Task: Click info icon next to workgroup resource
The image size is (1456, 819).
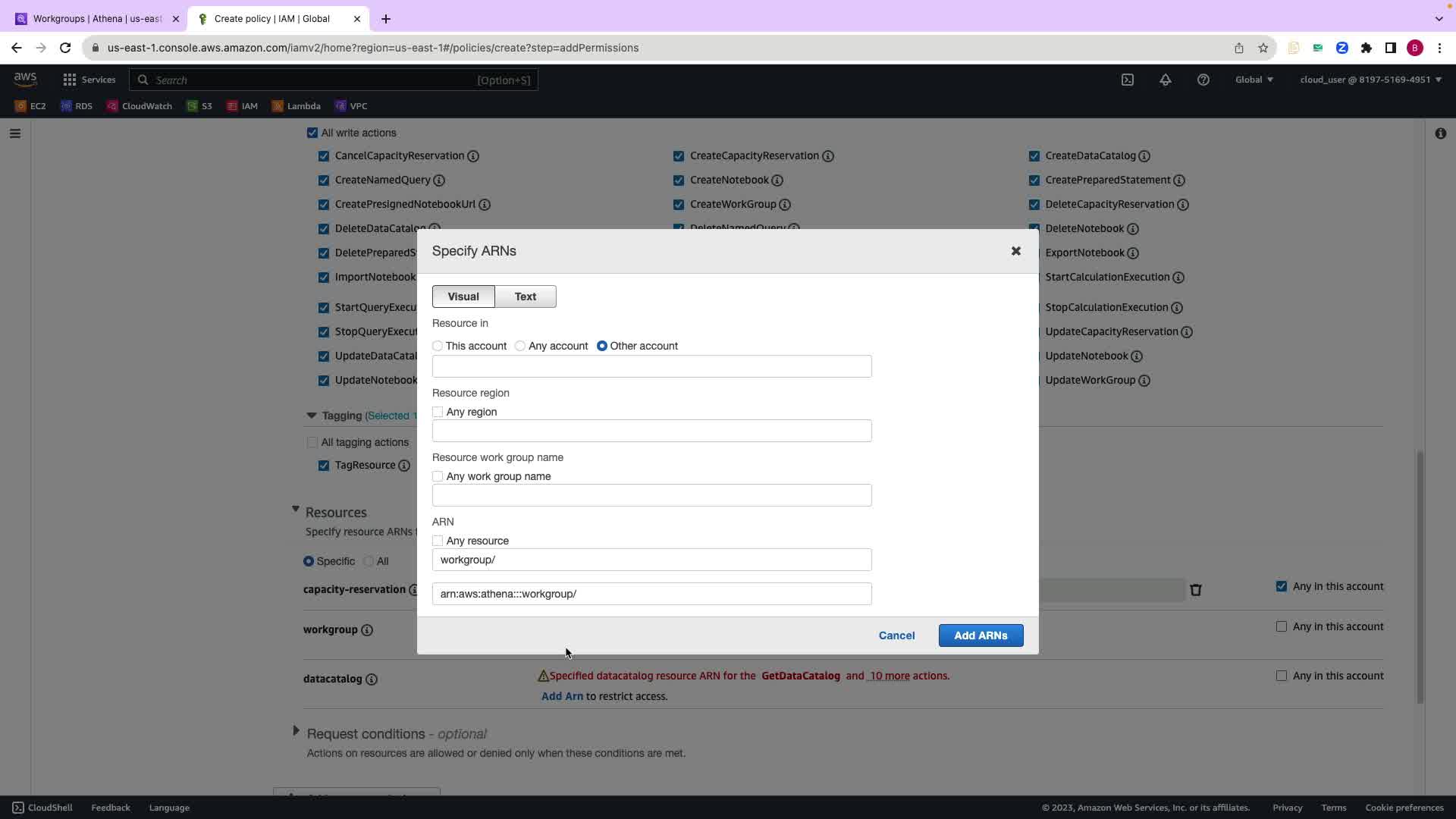Action: [367, 630]
